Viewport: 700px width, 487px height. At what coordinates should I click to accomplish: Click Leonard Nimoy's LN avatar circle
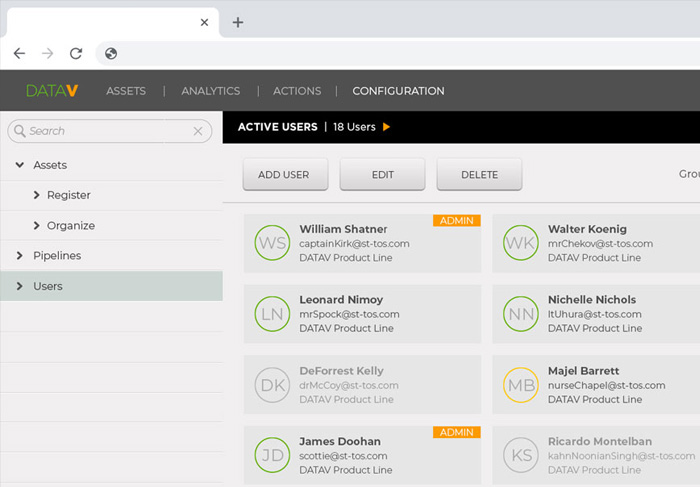click(x=272, y=314)
